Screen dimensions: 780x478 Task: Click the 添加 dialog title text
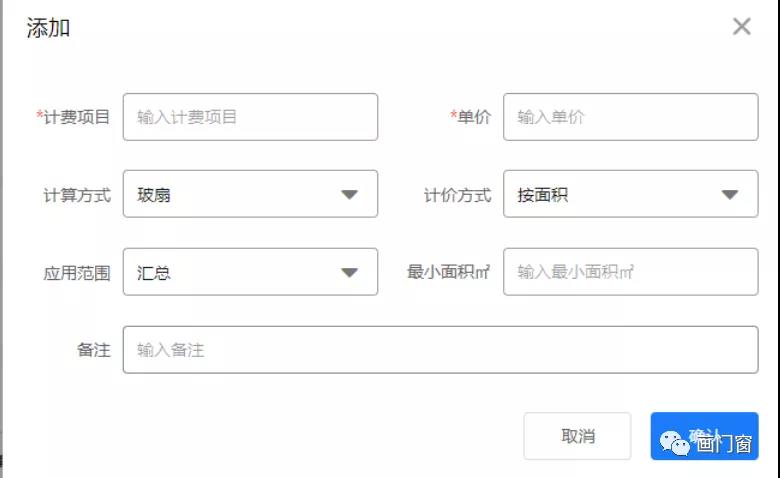(x=48, y=28)
